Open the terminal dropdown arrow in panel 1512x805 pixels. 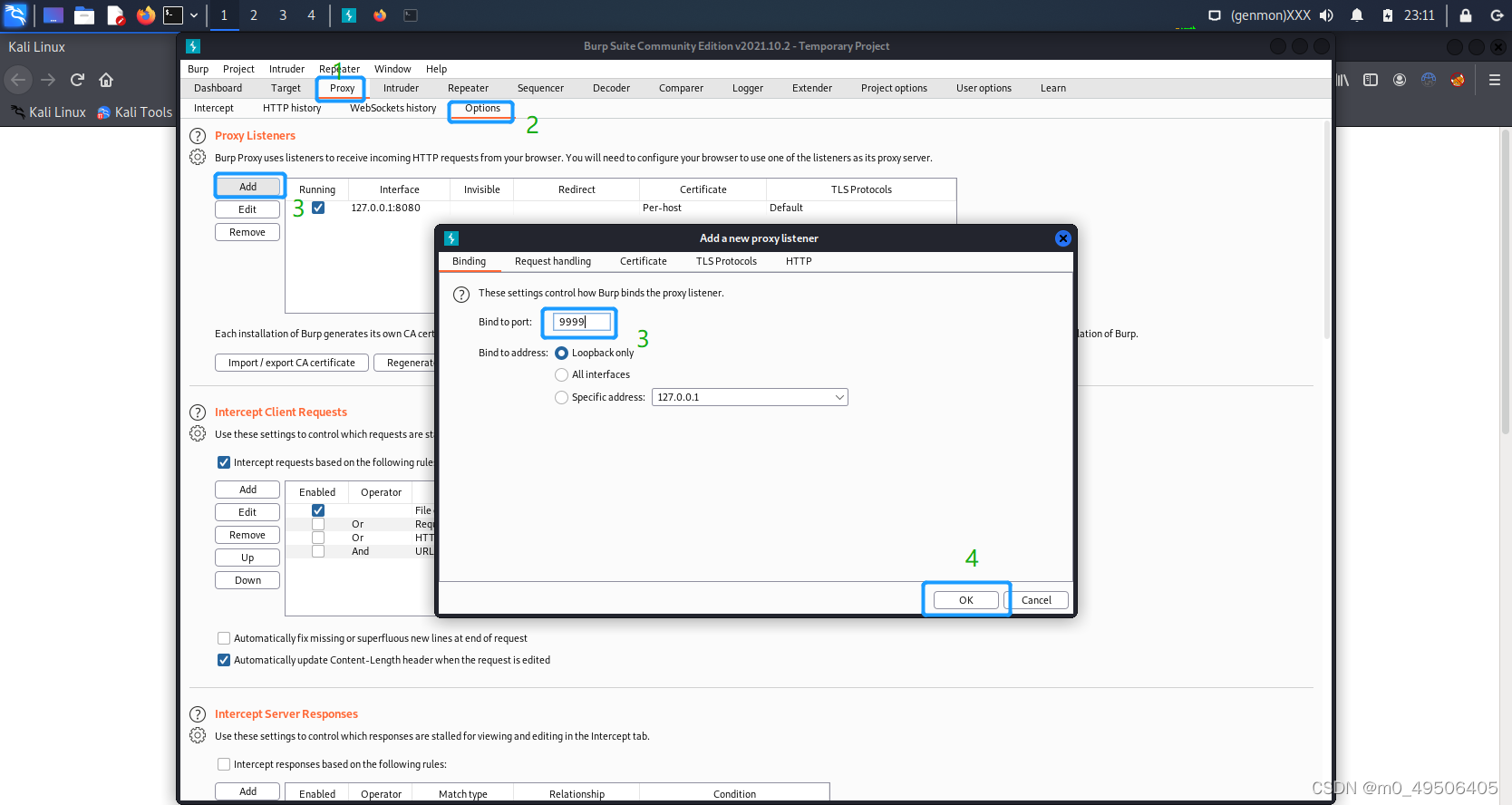[194, 15]
